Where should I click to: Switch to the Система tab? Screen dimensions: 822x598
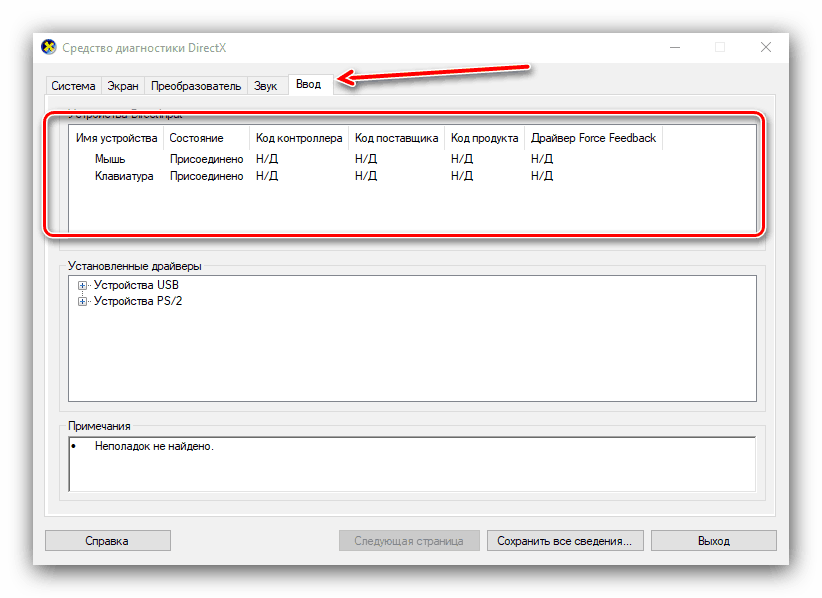[73, 86]
